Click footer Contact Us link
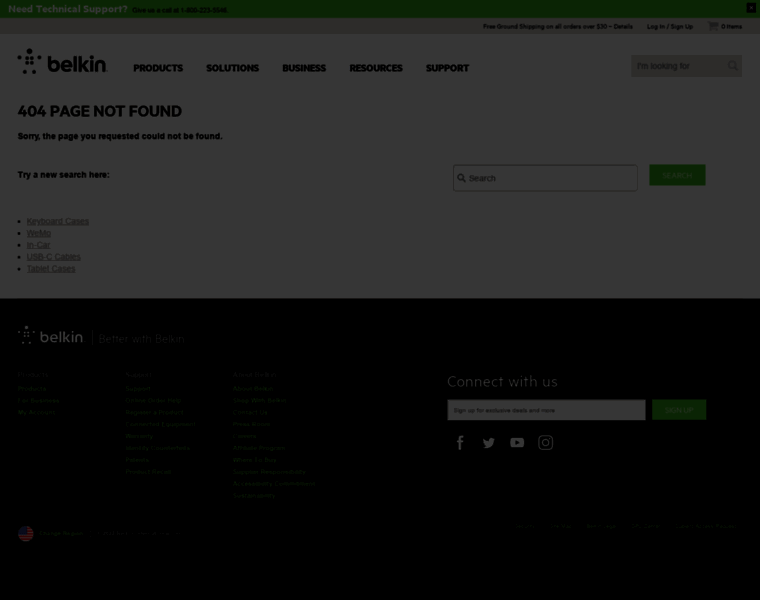 [x=250, y=412]
